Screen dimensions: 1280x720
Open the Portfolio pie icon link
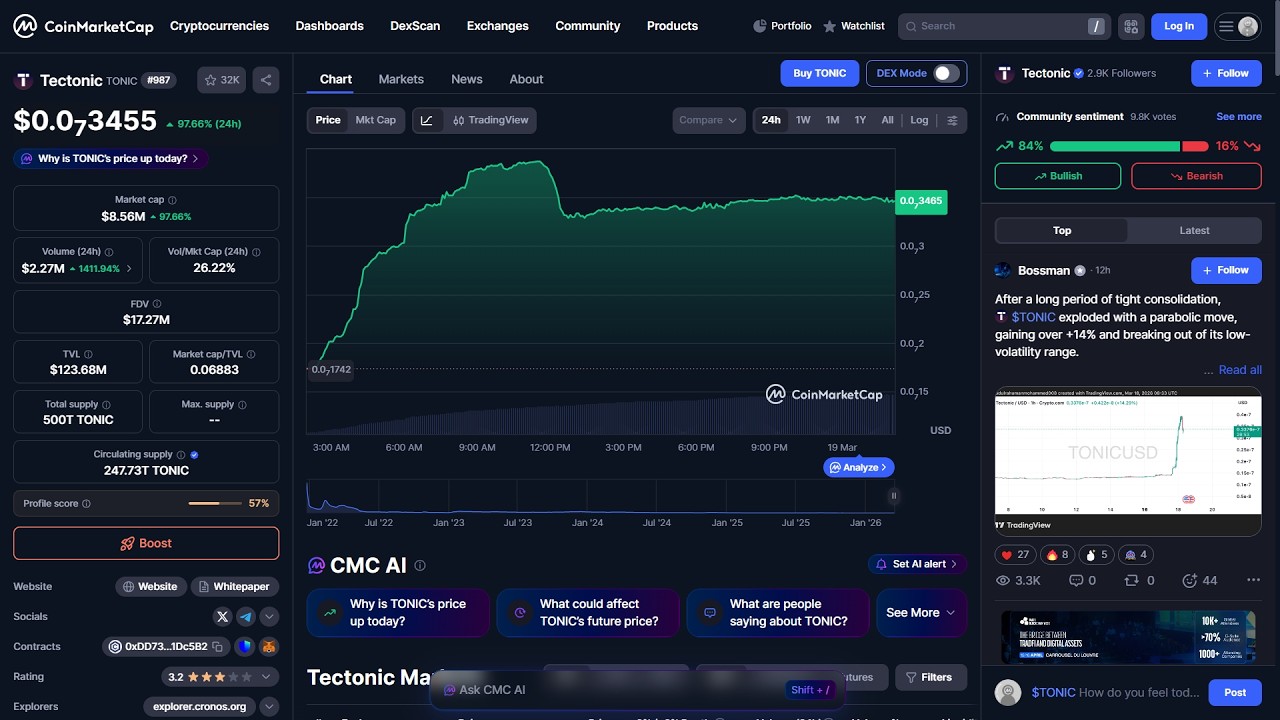point(782,26)
